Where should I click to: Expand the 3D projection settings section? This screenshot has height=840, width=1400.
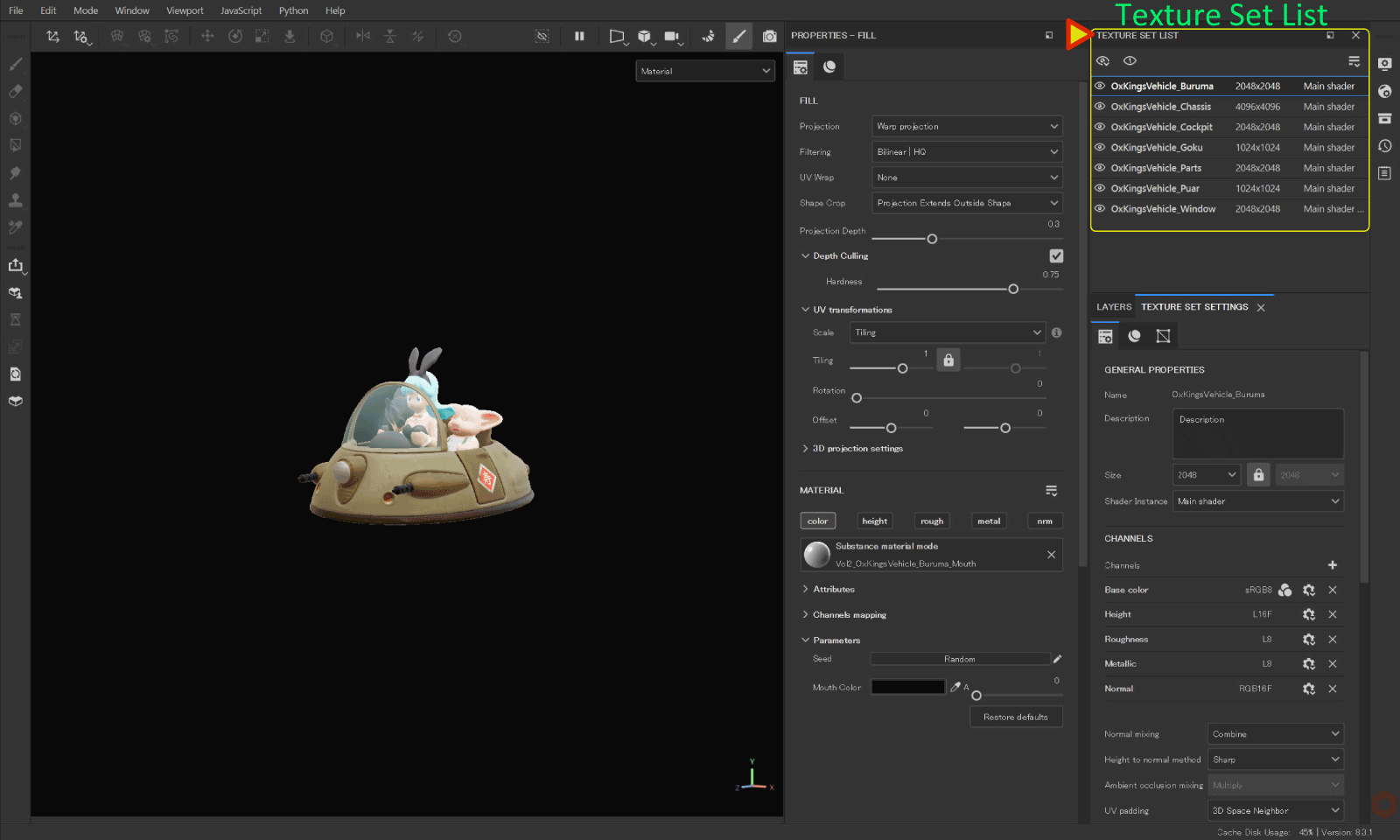(853, 448)
